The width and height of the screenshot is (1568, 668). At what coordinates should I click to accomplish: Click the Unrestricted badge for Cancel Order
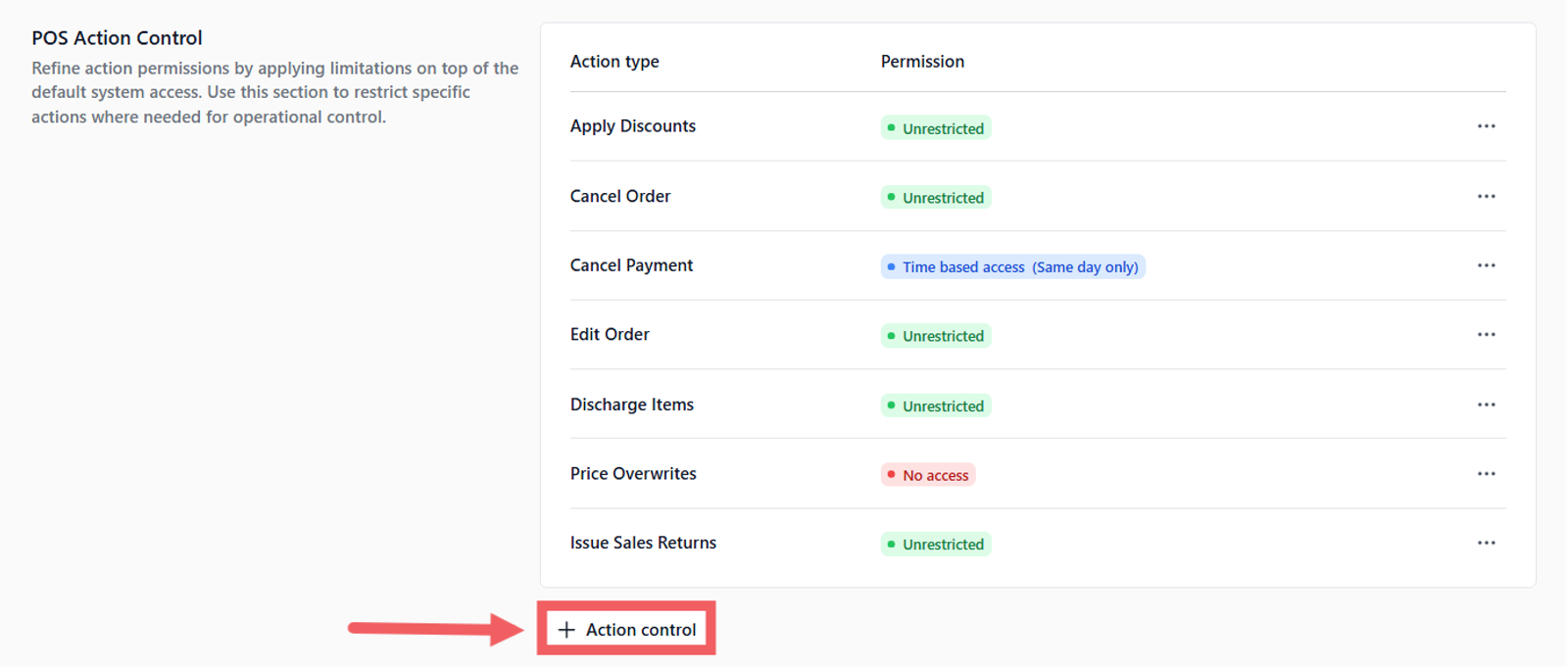936,198
